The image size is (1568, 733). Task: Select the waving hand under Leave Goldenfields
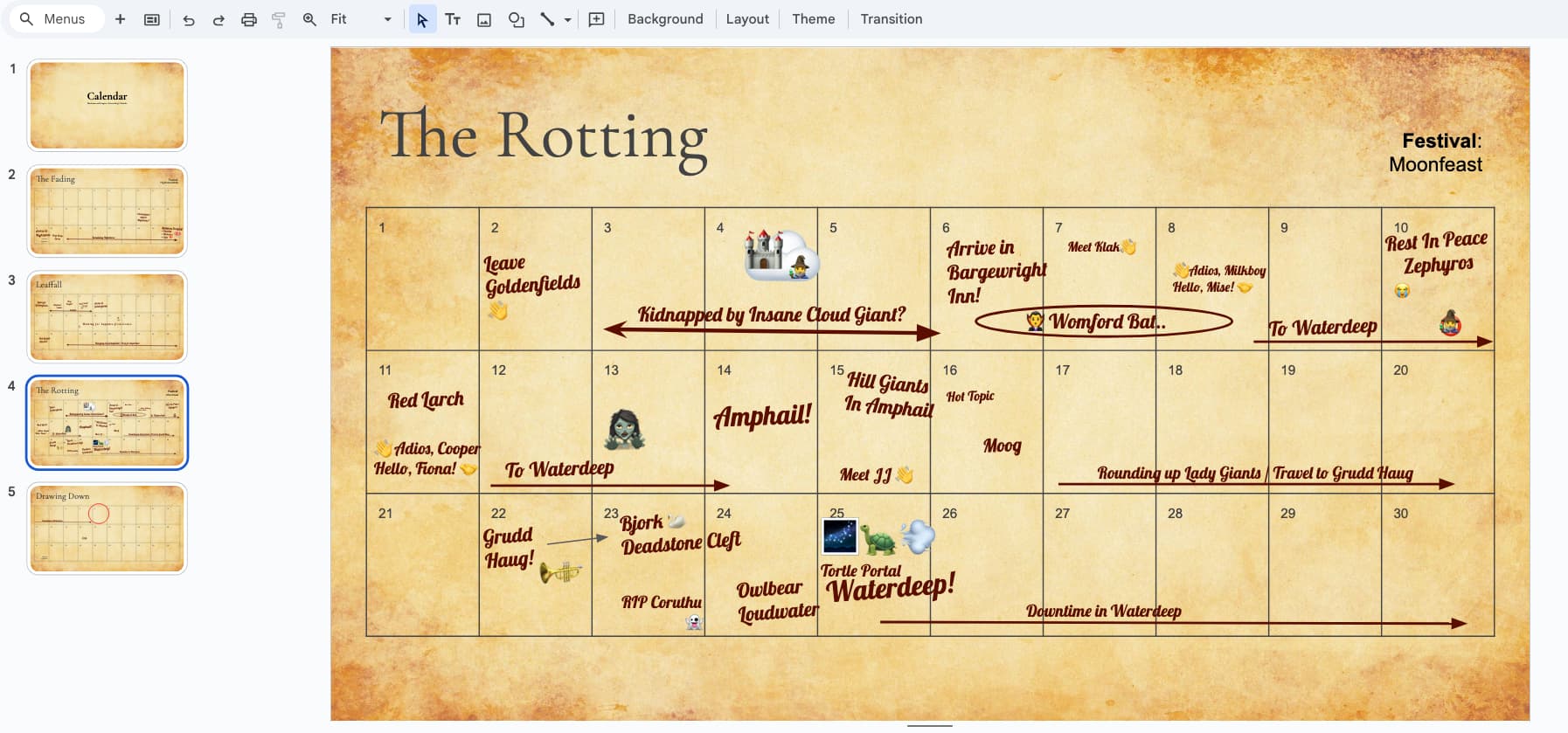[x=497, y=310]
